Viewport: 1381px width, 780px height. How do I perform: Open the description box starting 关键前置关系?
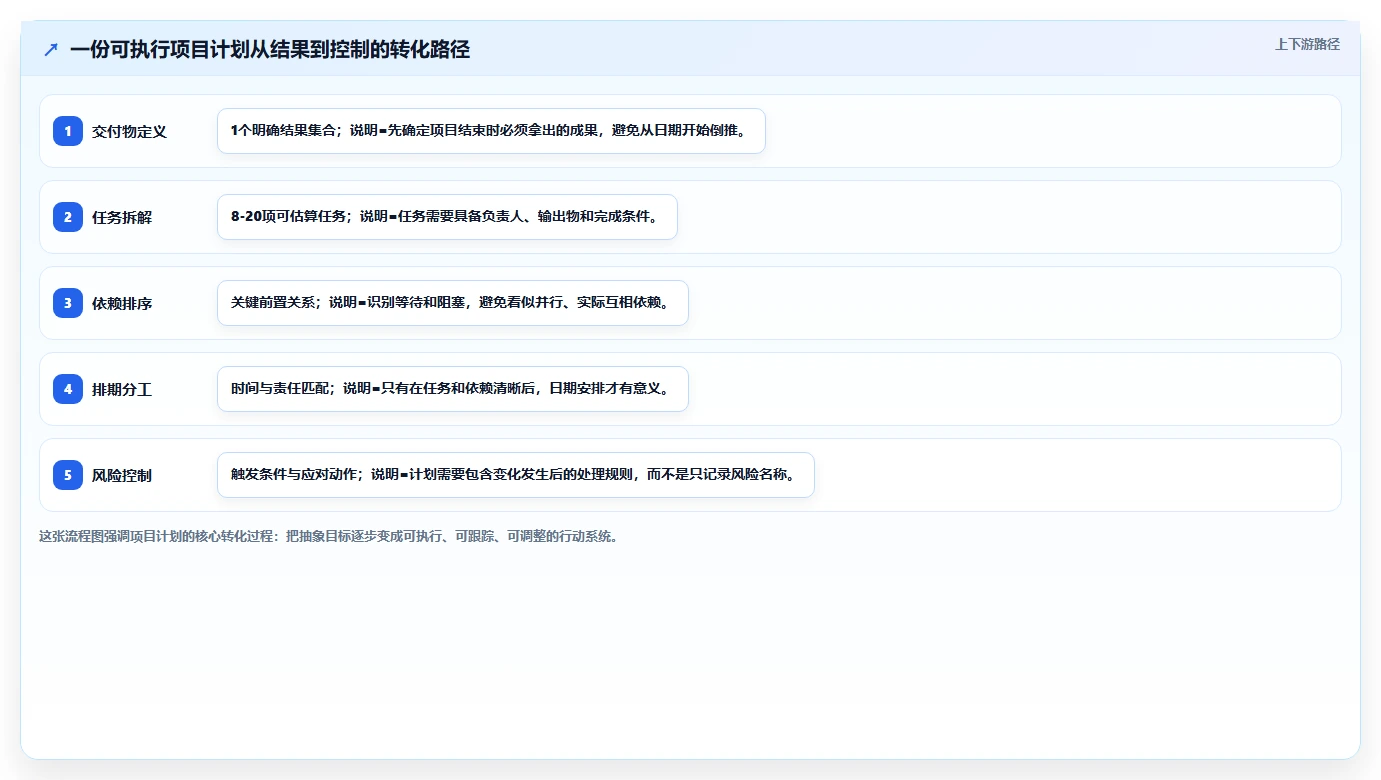453,303
